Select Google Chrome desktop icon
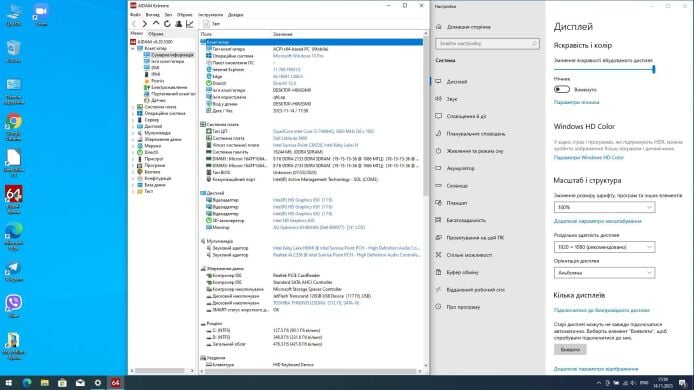This screenshot has width=694, height=390. (14, 127)
